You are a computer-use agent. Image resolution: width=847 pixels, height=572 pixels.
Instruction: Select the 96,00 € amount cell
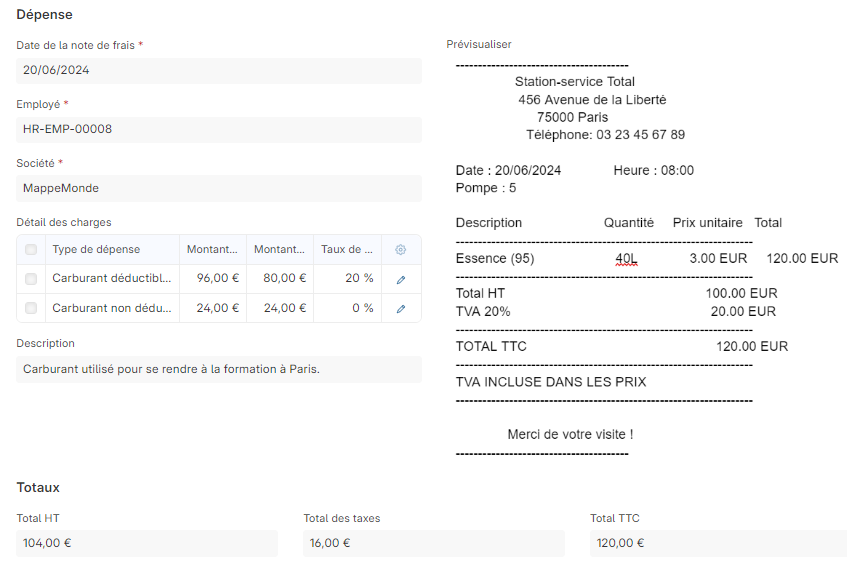click(x=213, y=279)
